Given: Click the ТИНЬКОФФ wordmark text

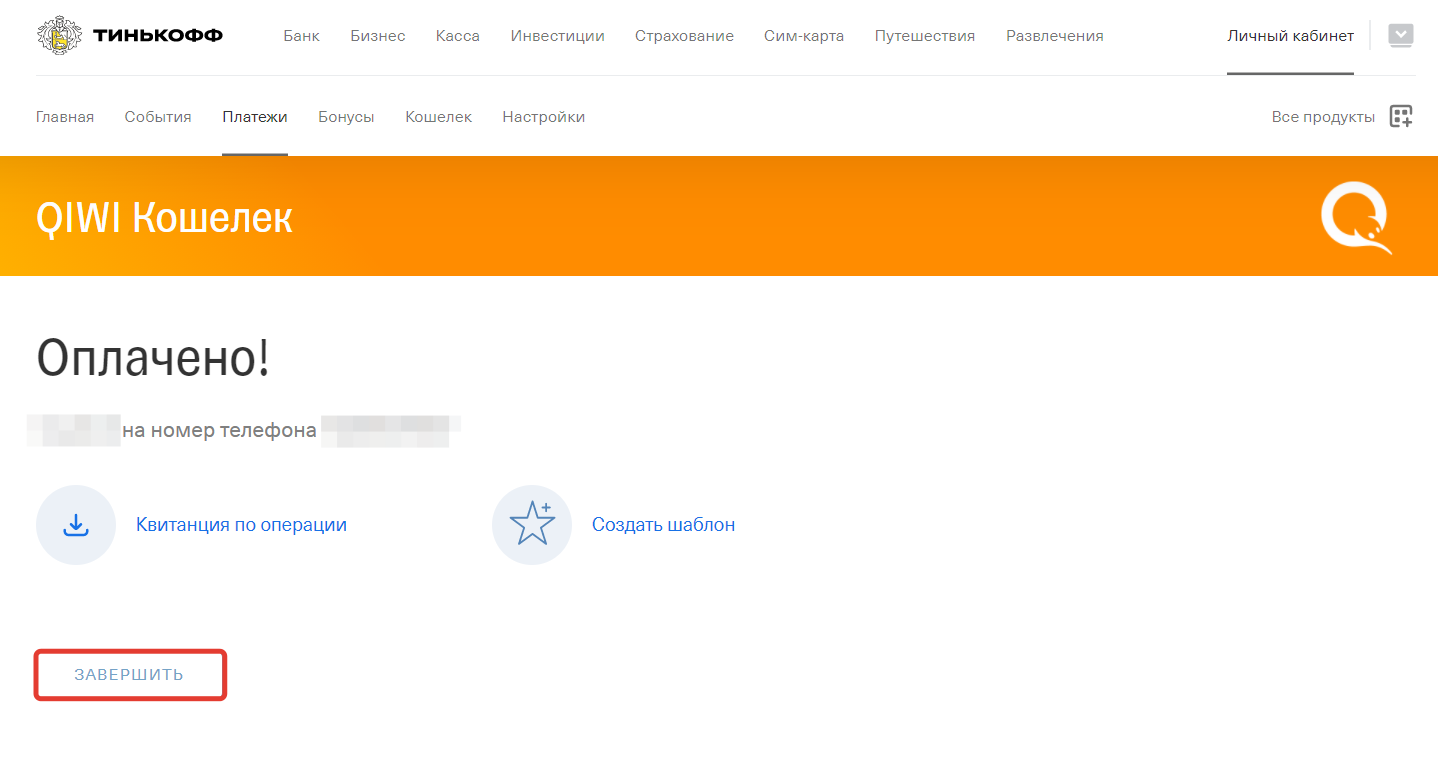Looking at the screenshot, I should coord(158,36).
